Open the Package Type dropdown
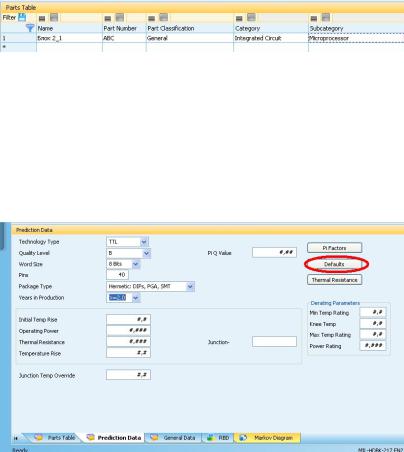Viewport: 404px width, 452px height. coord(190,286)
